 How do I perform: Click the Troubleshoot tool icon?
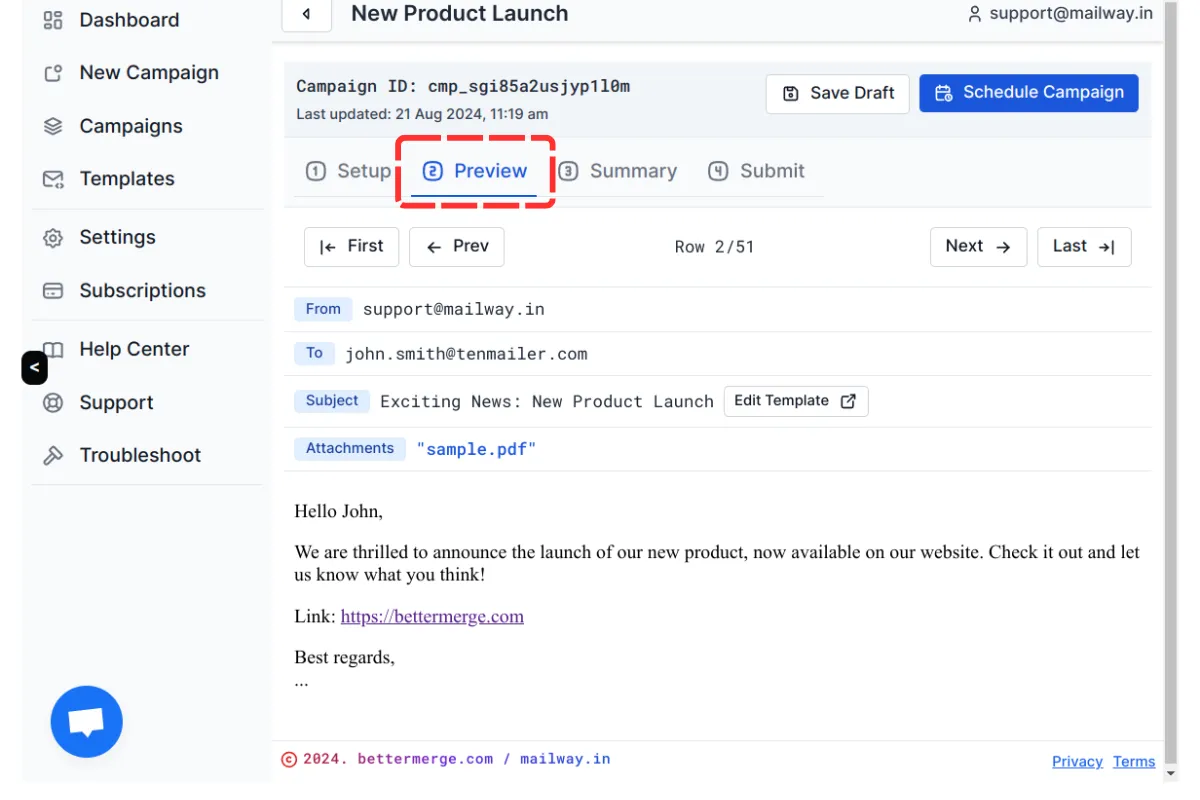click(x=53, y=456)
